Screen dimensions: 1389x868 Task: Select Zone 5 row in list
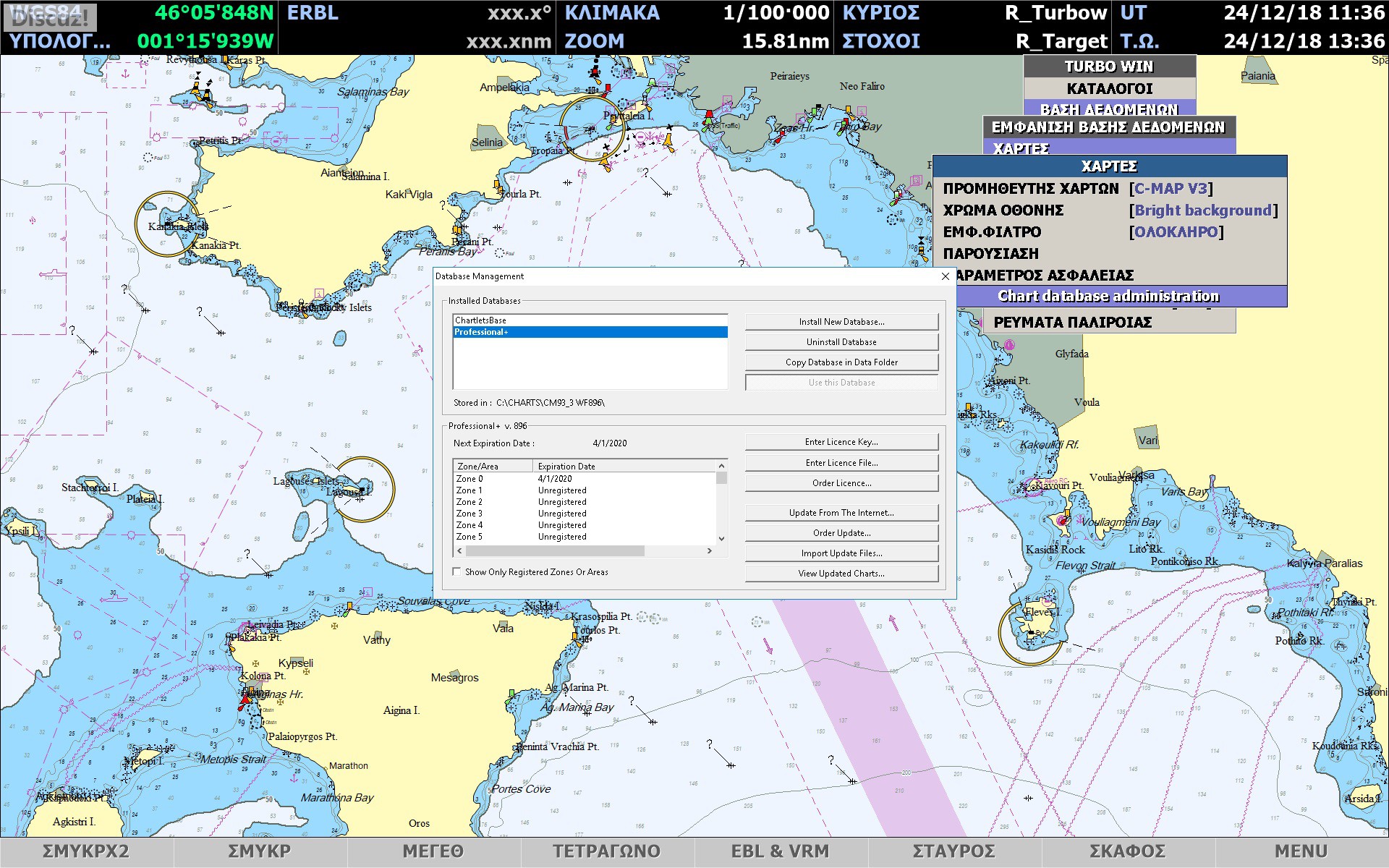tap(585, 537)
